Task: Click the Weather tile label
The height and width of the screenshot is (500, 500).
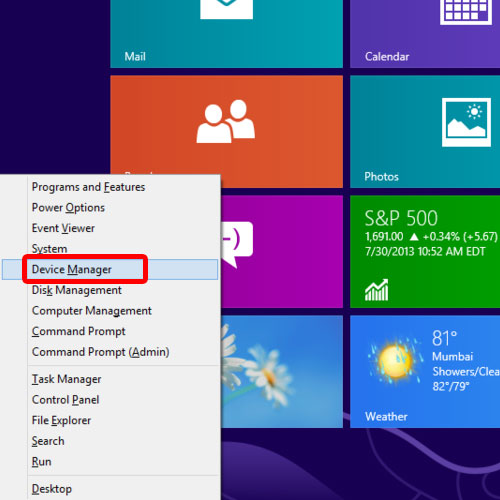Action: [x=386, y=417]
